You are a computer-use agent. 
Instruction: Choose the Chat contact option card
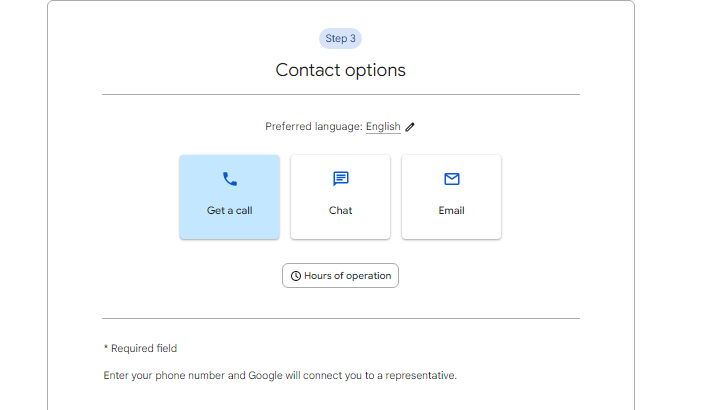(x=341, y=197)
